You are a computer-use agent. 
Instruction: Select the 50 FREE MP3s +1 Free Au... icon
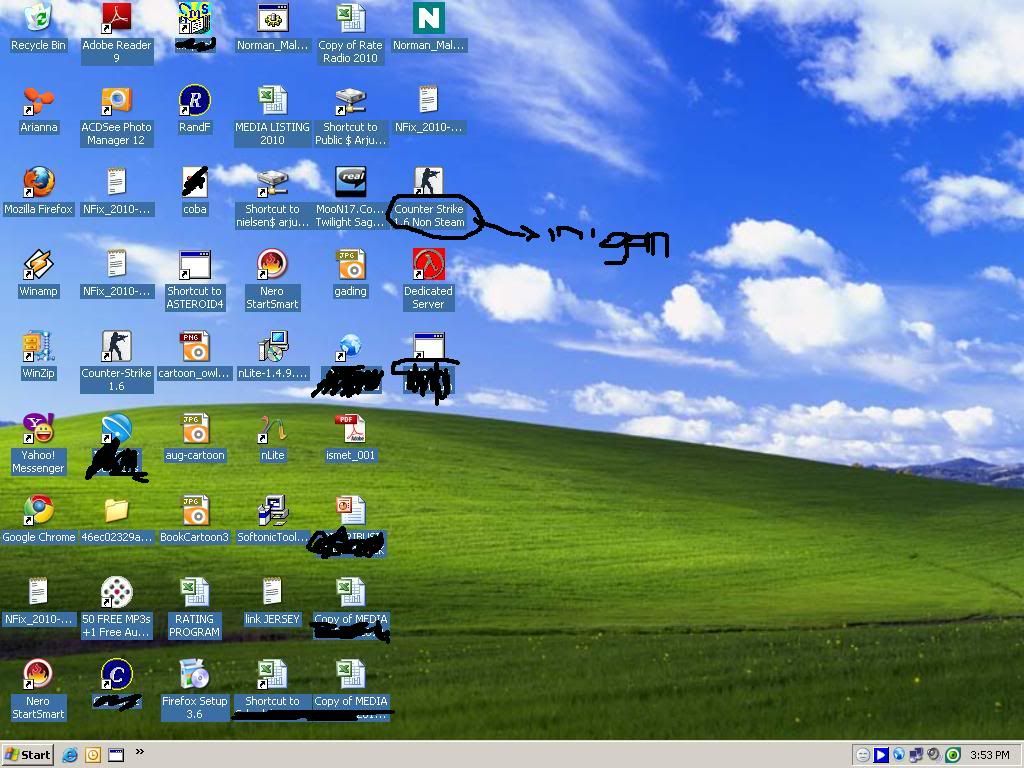pyautogui.click(x=116, y=607)
